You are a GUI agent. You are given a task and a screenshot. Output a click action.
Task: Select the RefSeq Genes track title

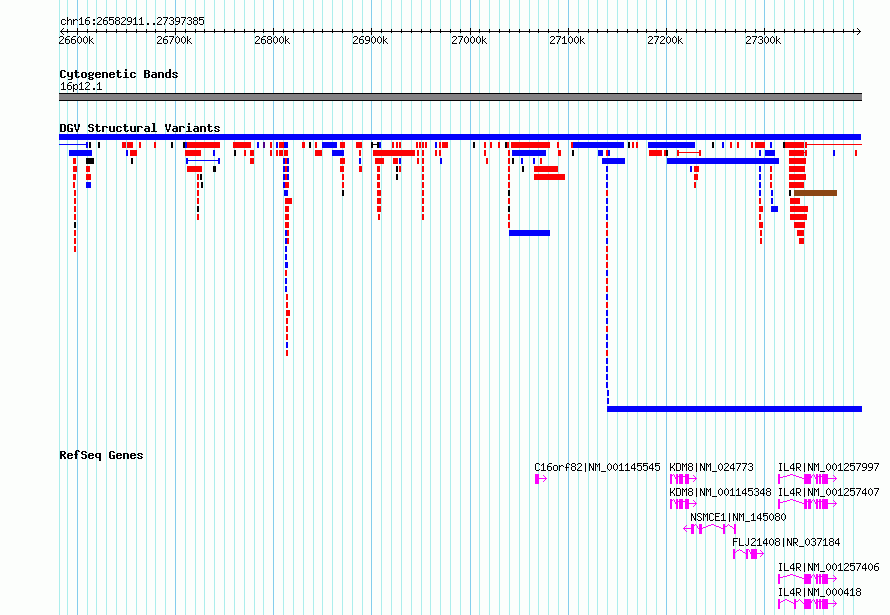101,455
